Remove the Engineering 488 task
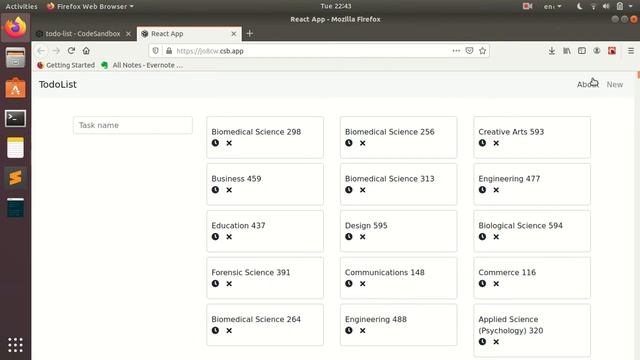640x360 pixels. (362, 331)
